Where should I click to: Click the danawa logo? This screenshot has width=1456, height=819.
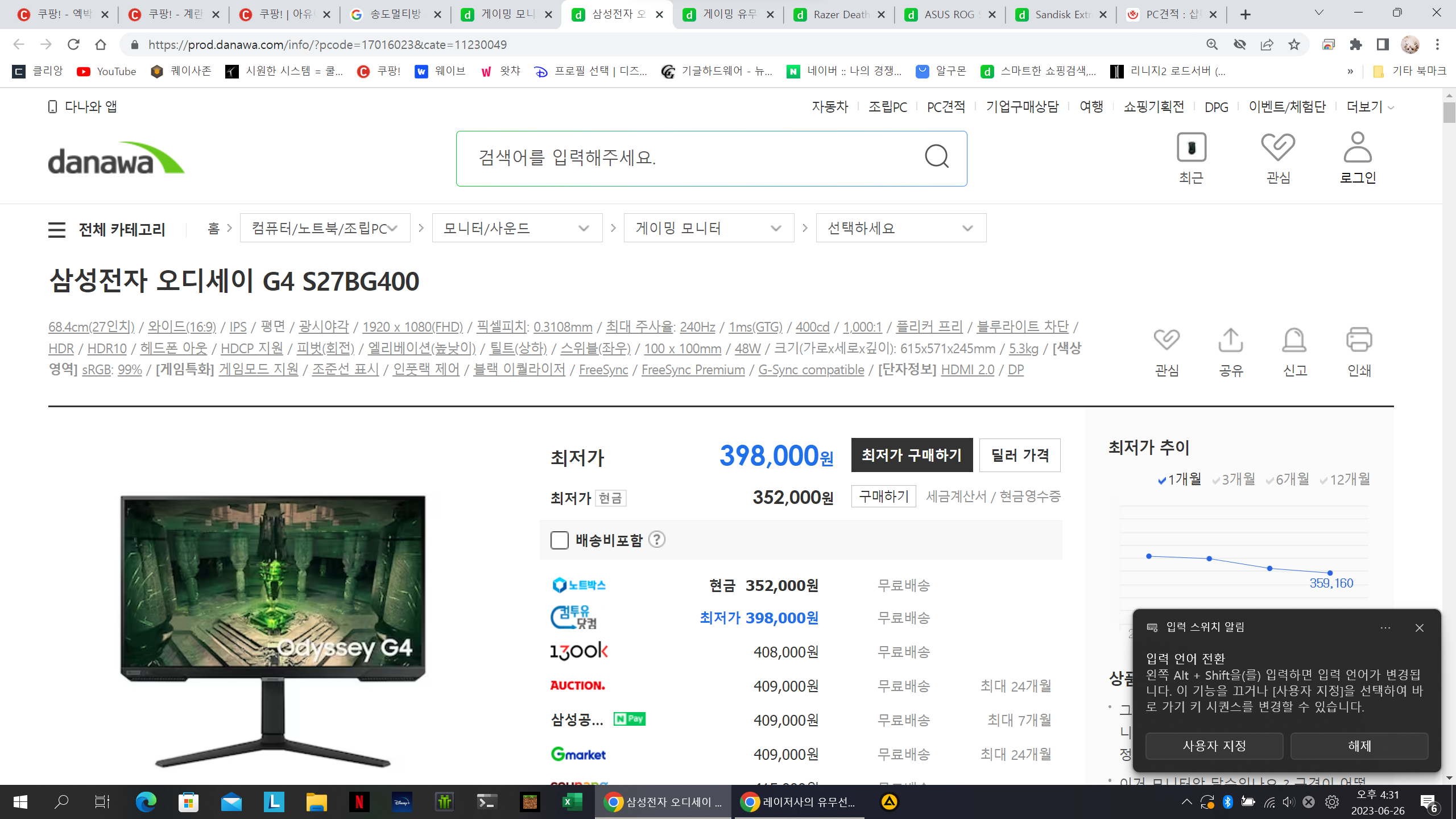pyautogui.click(x=116, y=158)
